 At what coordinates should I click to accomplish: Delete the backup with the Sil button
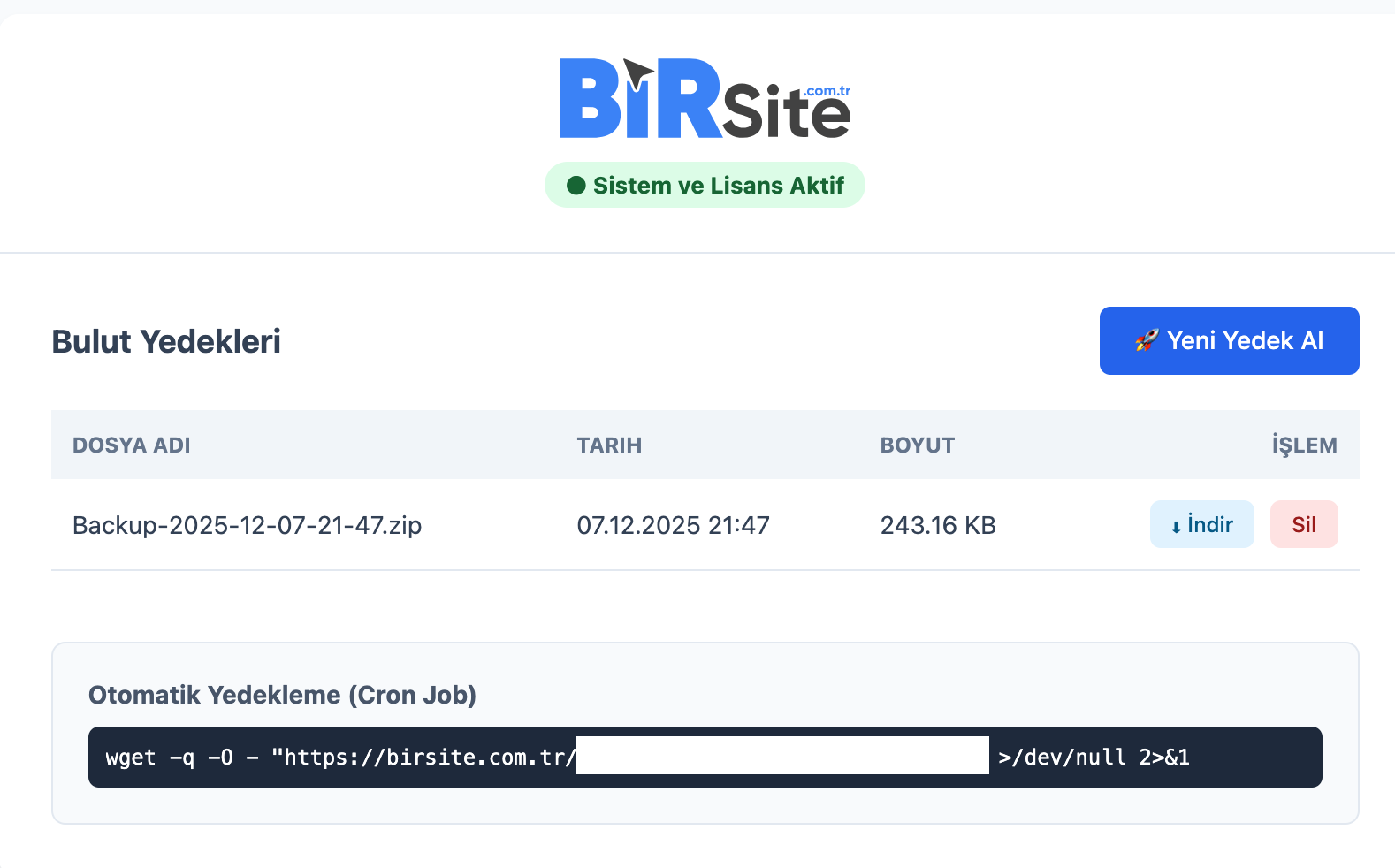coord(1303,525)
